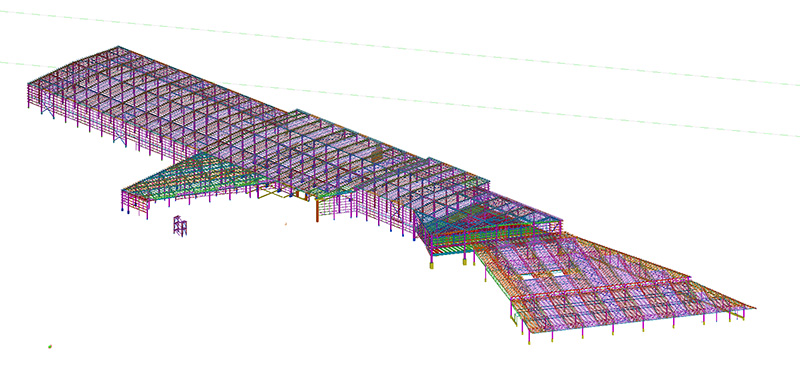
Task: Select the red ridge beam across lower canopy
Action: [x=601, y=288]
